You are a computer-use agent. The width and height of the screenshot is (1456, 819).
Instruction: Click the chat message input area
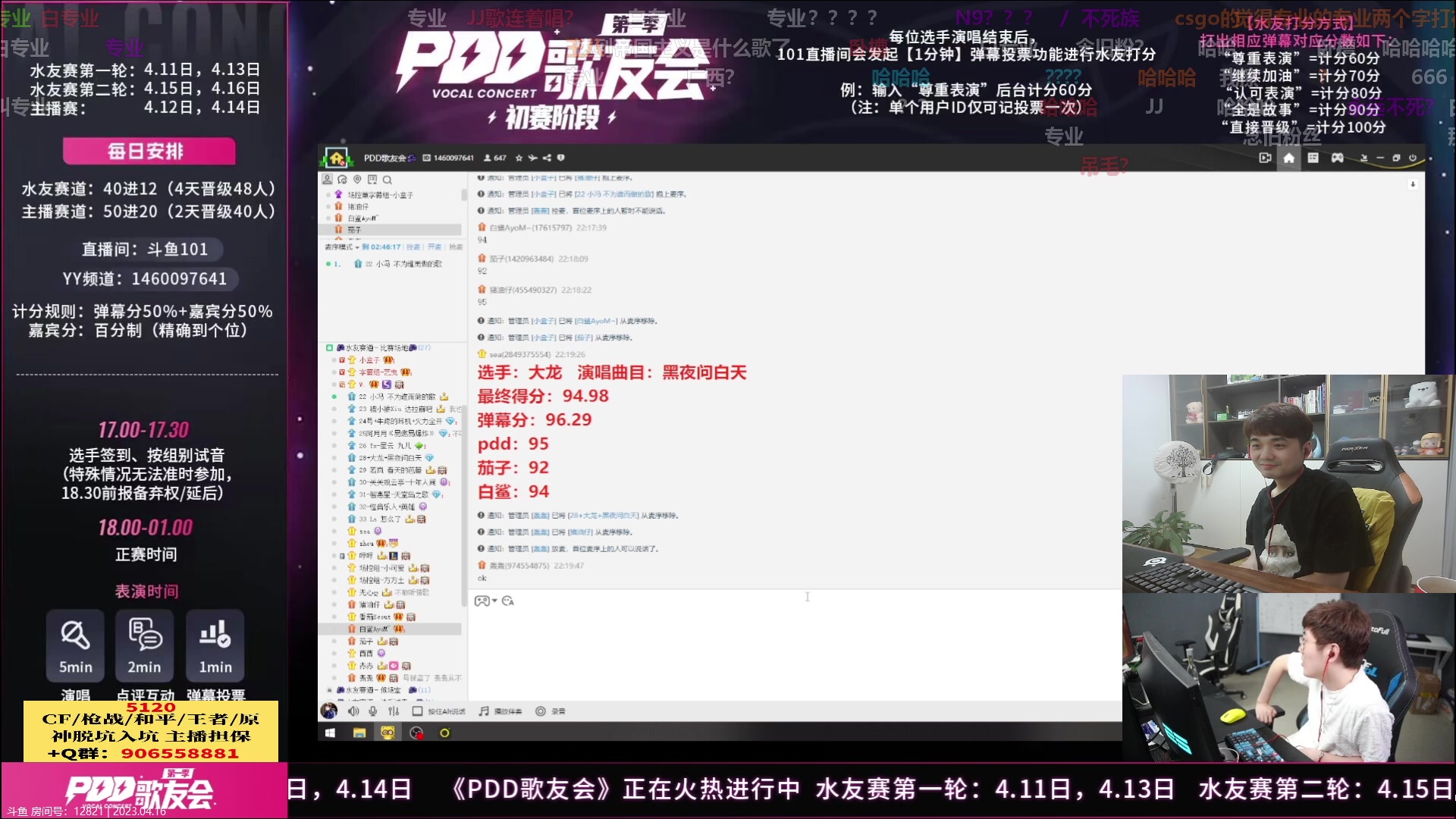coord(795,652)
